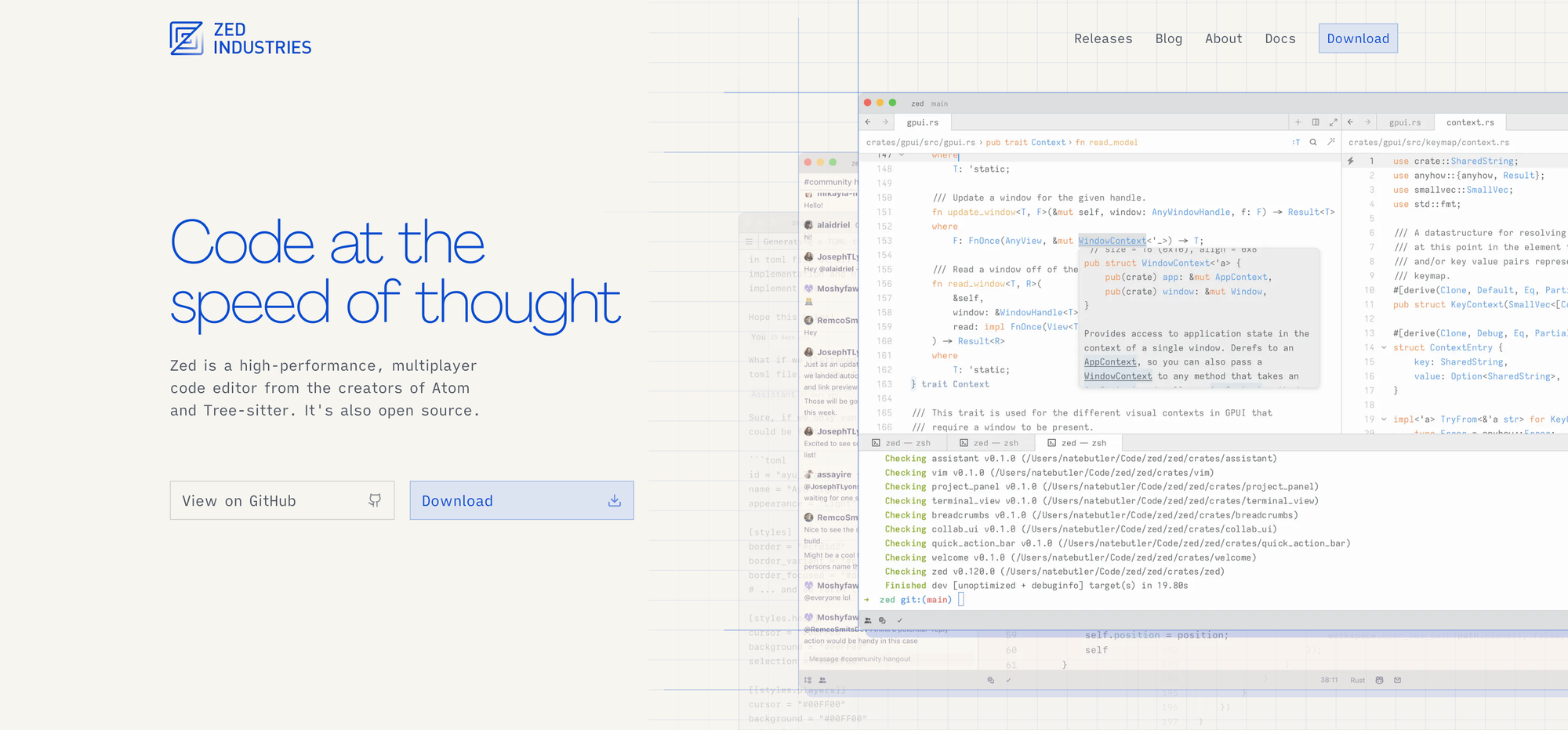Viewport: 1568px width, 730px height.
Task: Go forward in left editor pane history
Action: pos(885,122)
